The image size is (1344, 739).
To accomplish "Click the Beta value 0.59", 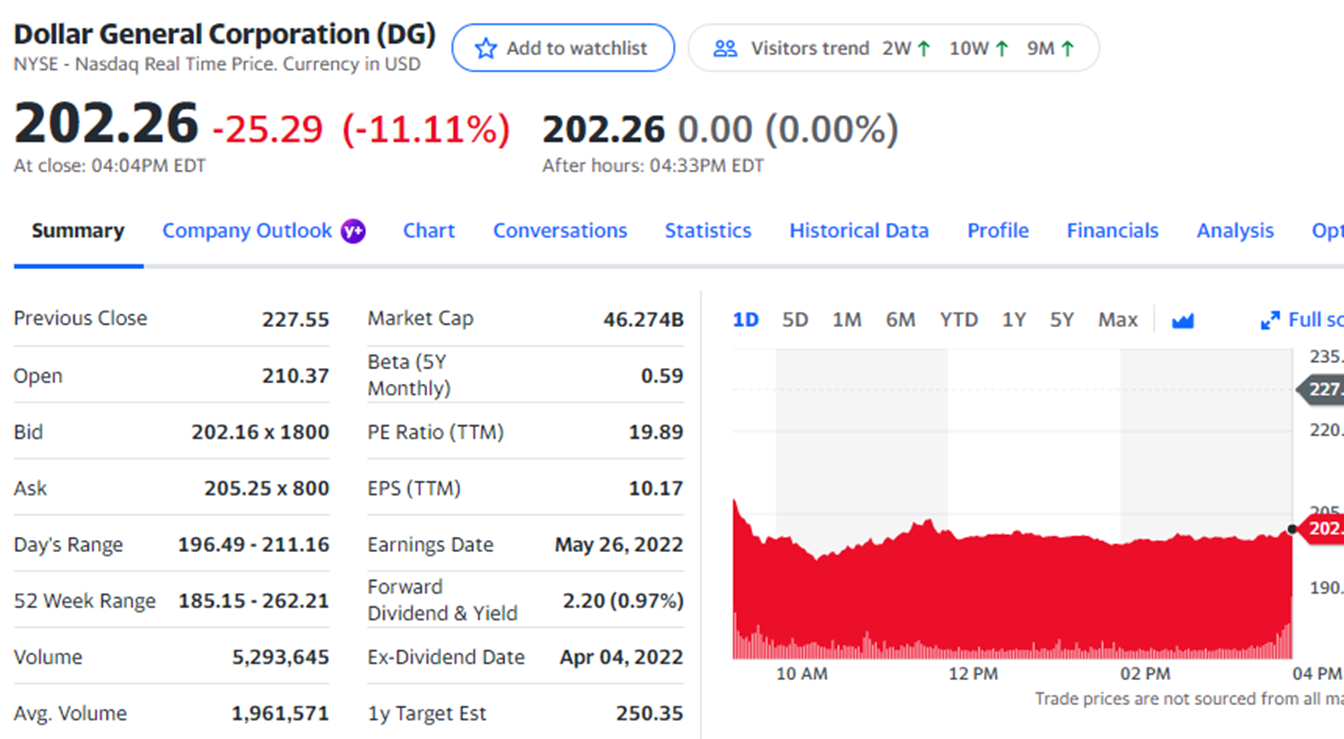I will 662,376.
